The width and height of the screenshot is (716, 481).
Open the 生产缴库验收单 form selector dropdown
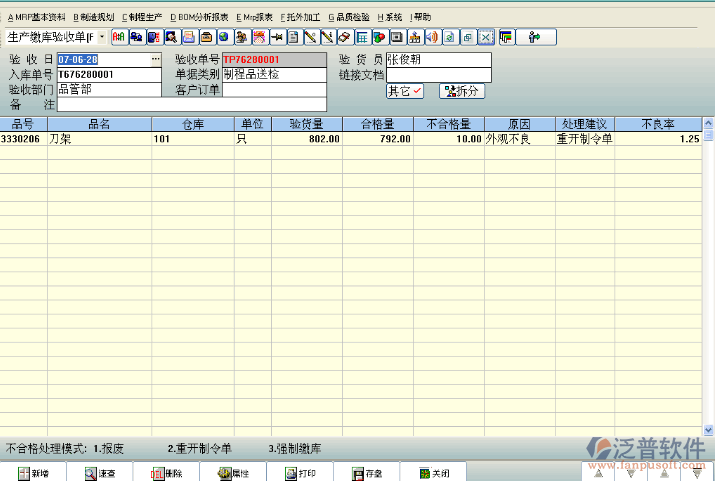pyautogui.click(x=102, y=37)
